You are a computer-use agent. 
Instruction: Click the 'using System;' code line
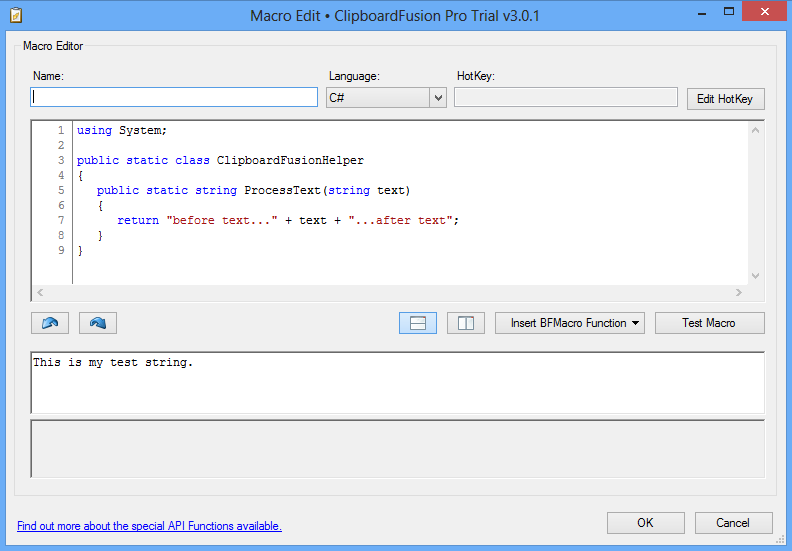tap(122, 130)
